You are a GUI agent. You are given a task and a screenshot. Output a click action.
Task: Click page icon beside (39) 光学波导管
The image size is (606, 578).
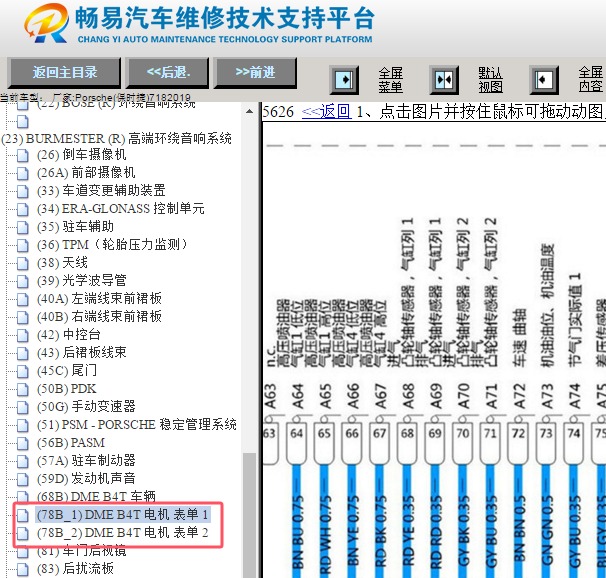tap(23, 281)
